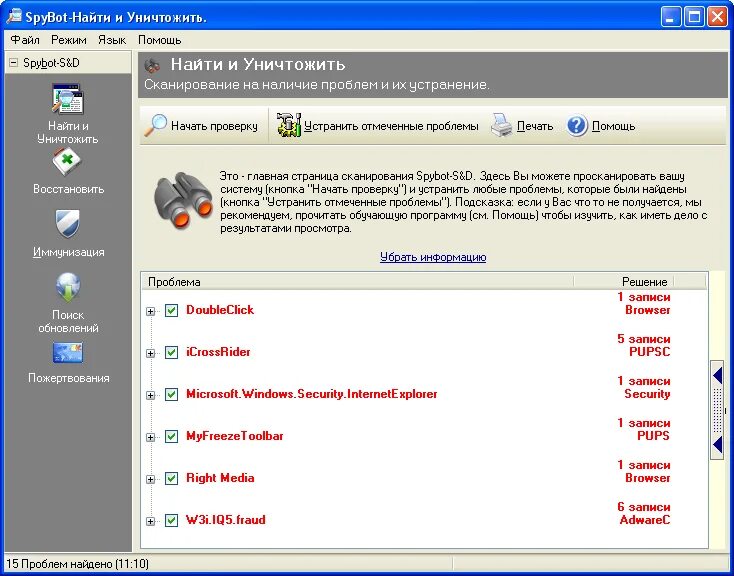Click the 1 записи Security solution cell
This screenshot has width=734, height=576.
coord(644,387)
